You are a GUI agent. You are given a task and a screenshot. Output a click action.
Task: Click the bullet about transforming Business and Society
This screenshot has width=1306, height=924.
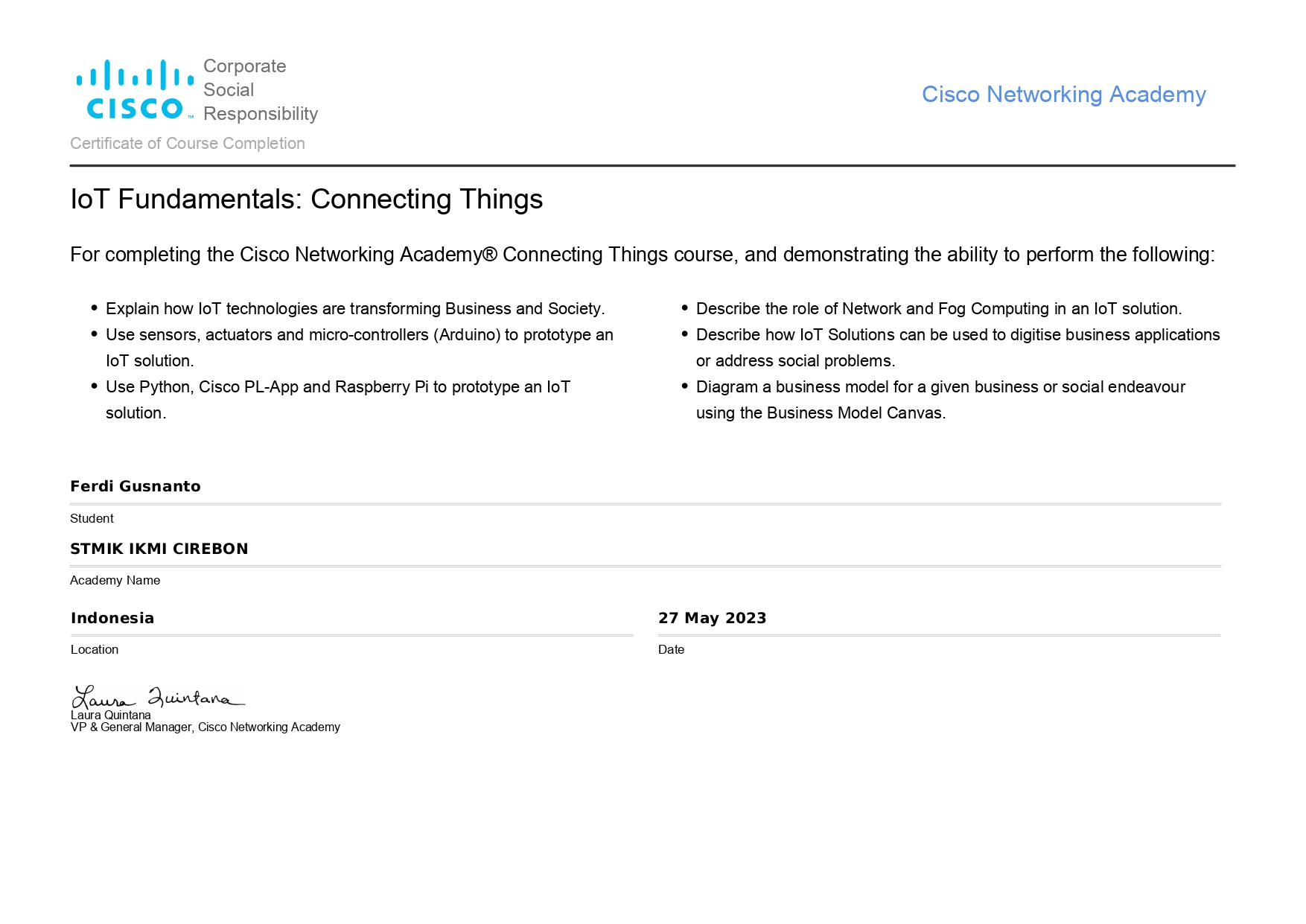point(355,309)
